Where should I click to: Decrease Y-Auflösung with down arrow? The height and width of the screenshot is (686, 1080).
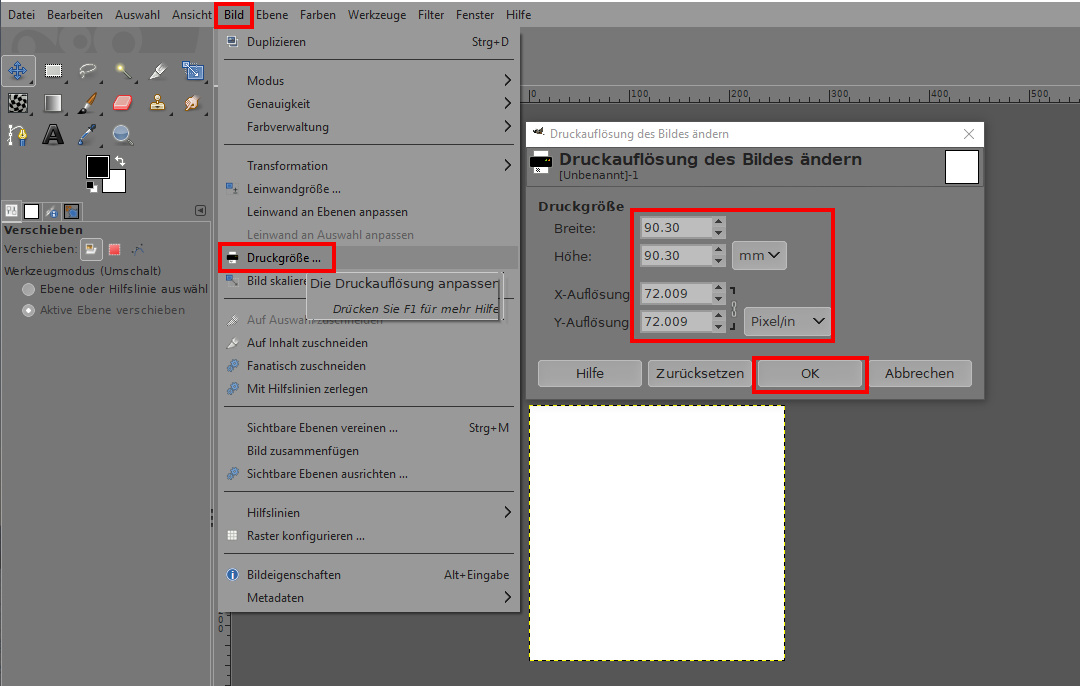coord(719,326)
